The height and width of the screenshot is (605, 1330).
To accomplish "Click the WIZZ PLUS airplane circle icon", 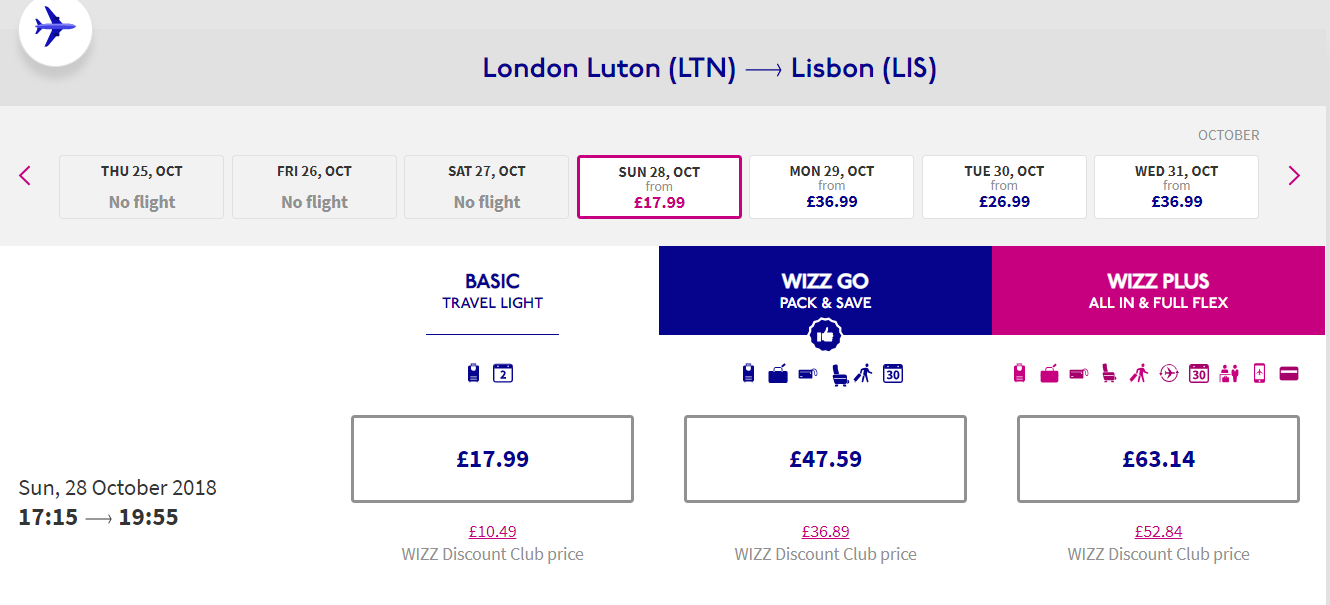I will [1169, 373].
